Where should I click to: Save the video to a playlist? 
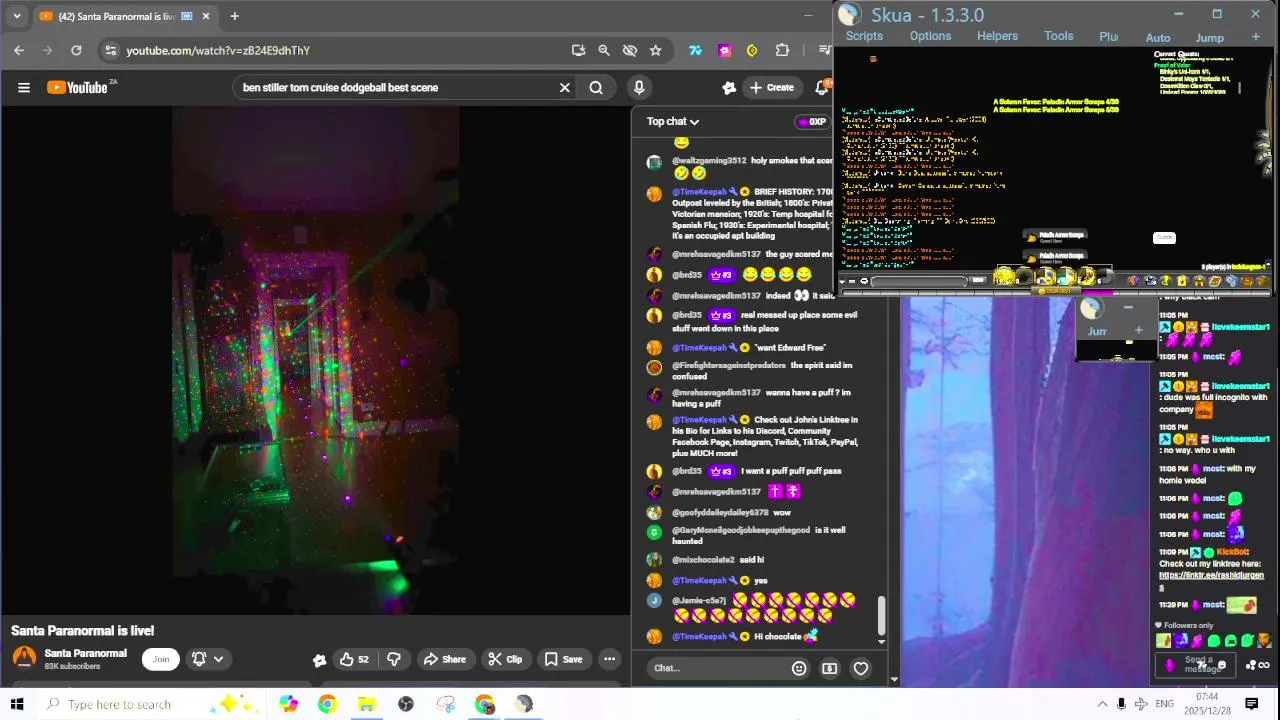tap(563, 659)
